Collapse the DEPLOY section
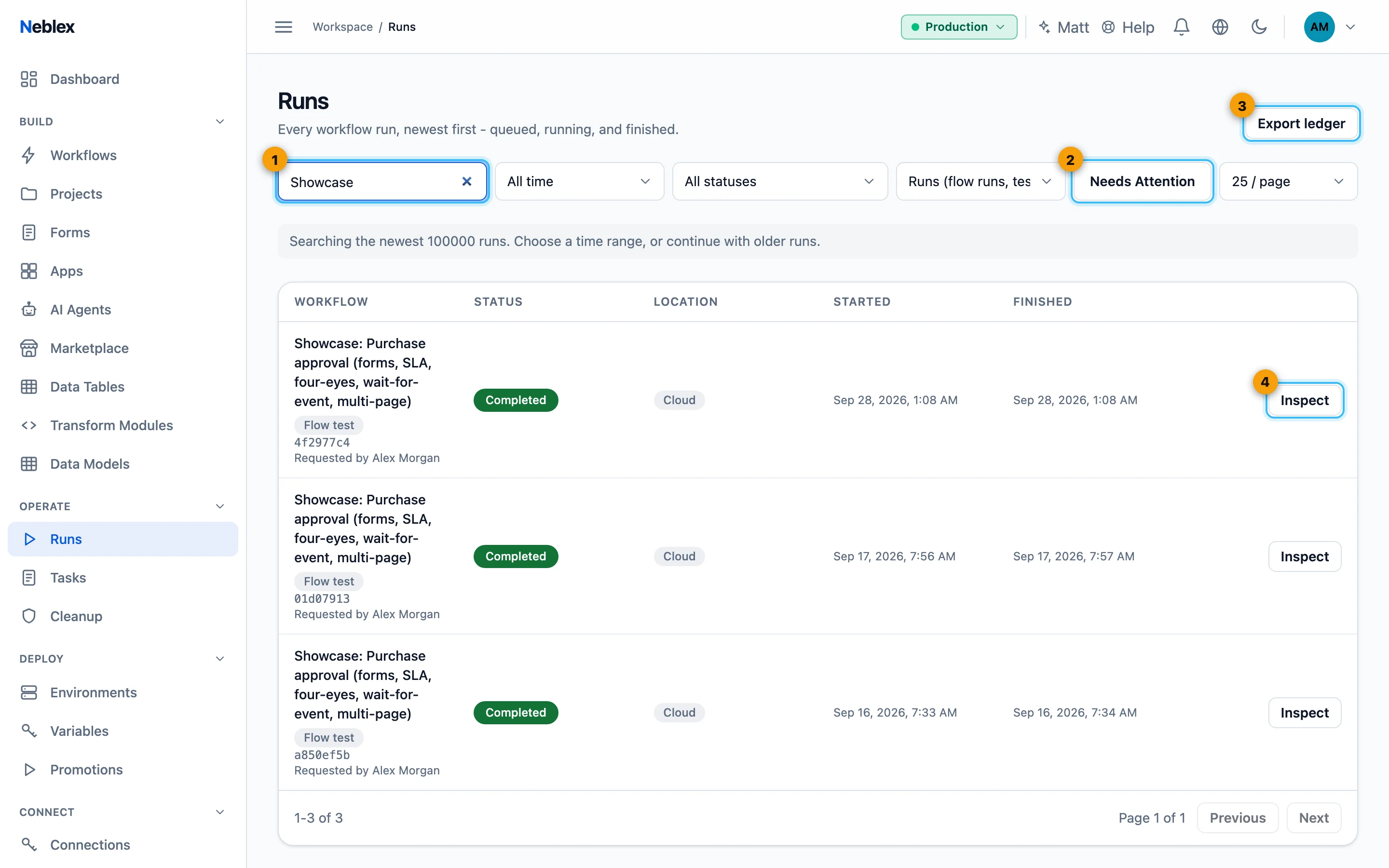 [x=219, y=658]
